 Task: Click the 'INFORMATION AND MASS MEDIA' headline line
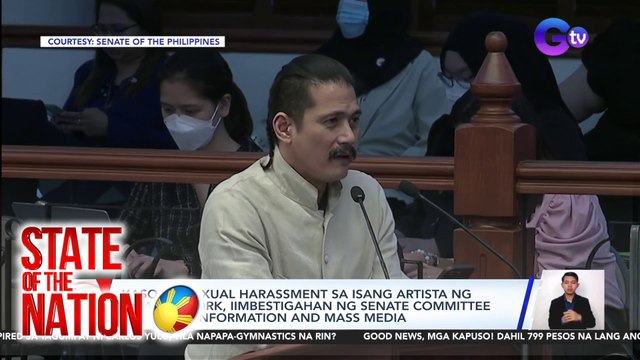pos(303,318)
